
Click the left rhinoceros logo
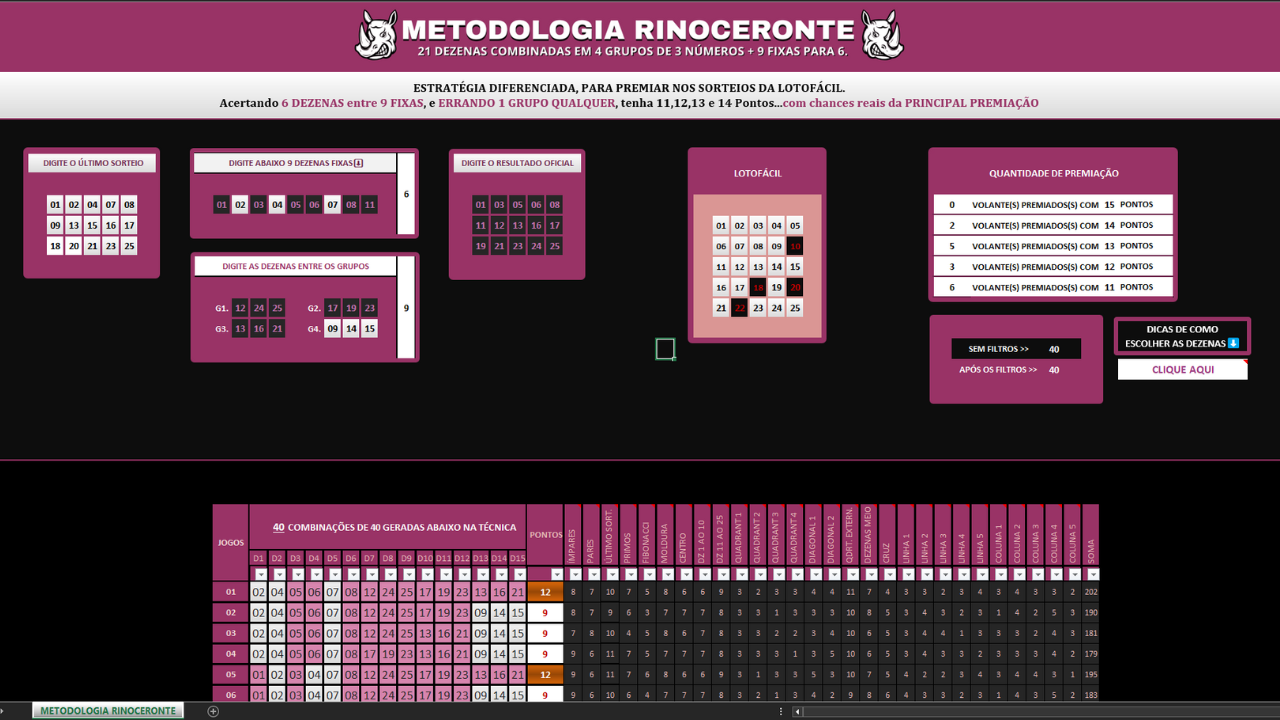click(x=377, y=35)
